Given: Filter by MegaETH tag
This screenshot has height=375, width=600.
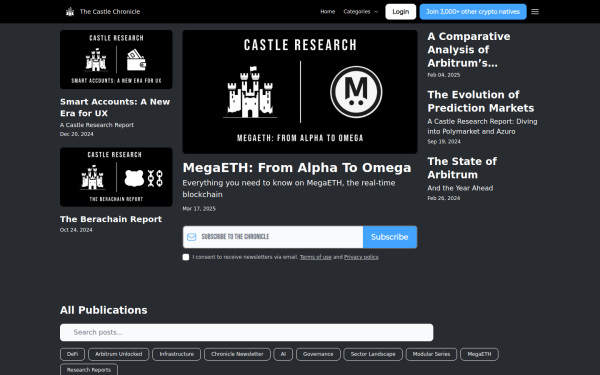Looking at the screenshot, I should [479, 354].
